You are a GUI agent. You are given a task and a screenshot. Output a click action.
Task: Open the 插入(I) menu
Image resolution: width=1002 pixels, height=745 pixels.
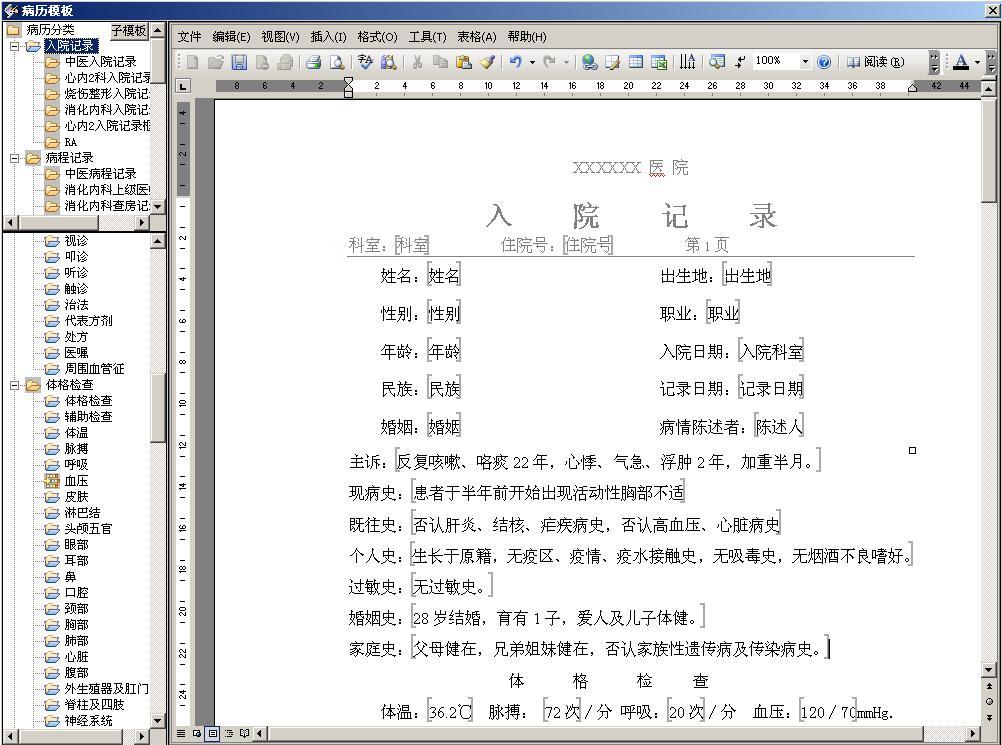(328, 37)
